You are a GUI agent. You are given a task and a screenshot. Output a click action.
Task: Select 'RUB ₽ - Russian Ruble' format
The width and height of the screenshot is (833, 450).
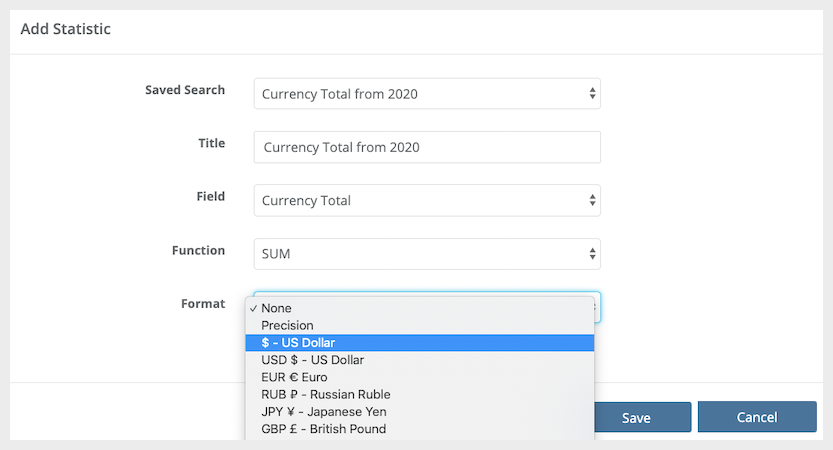tap(325, 394)
